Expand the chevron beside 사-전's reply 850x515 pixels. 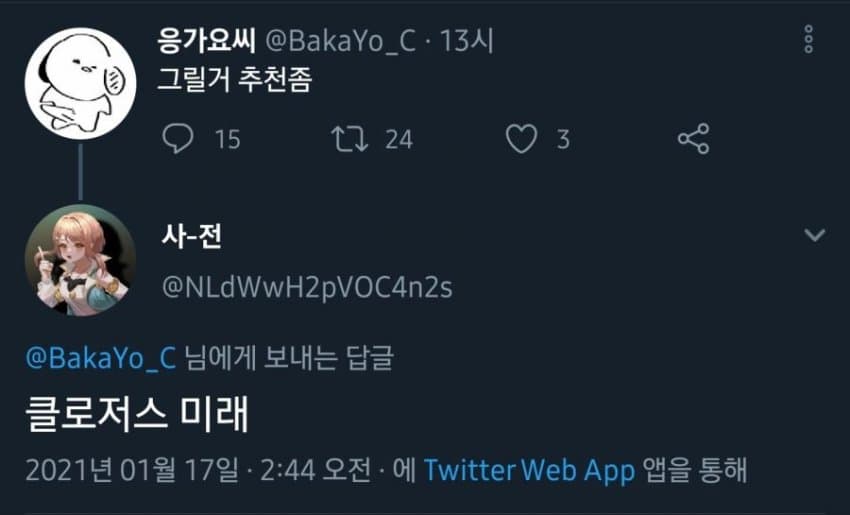pos(815,235)
